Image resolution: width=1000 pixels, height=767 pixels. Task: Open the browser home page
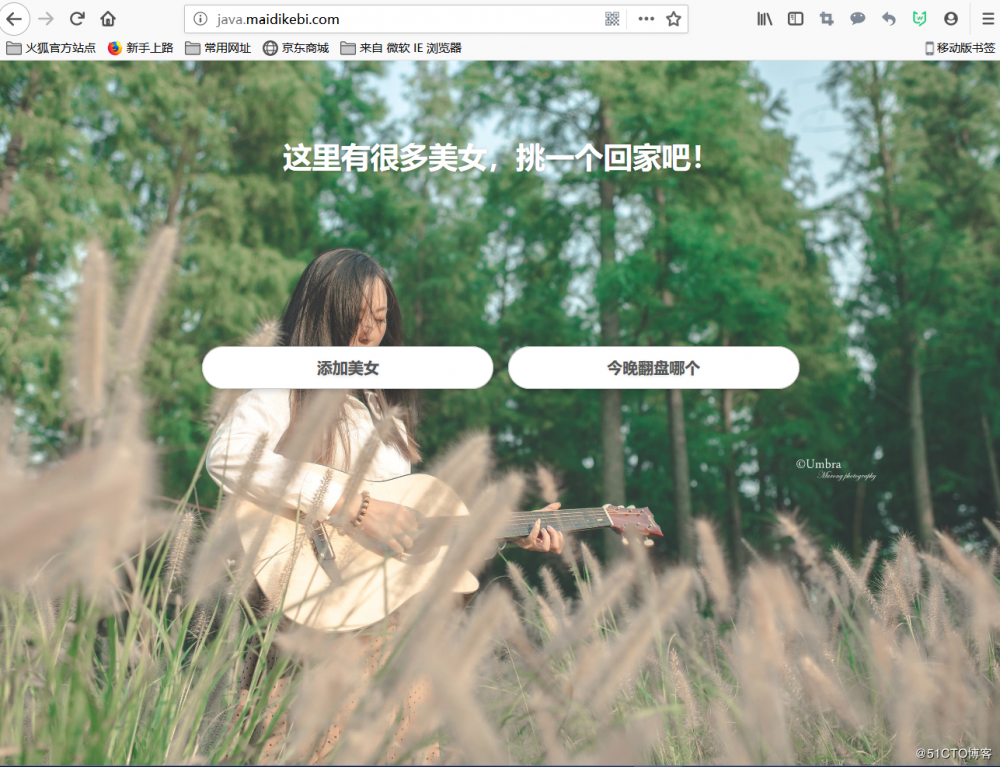tap(108, 19)
